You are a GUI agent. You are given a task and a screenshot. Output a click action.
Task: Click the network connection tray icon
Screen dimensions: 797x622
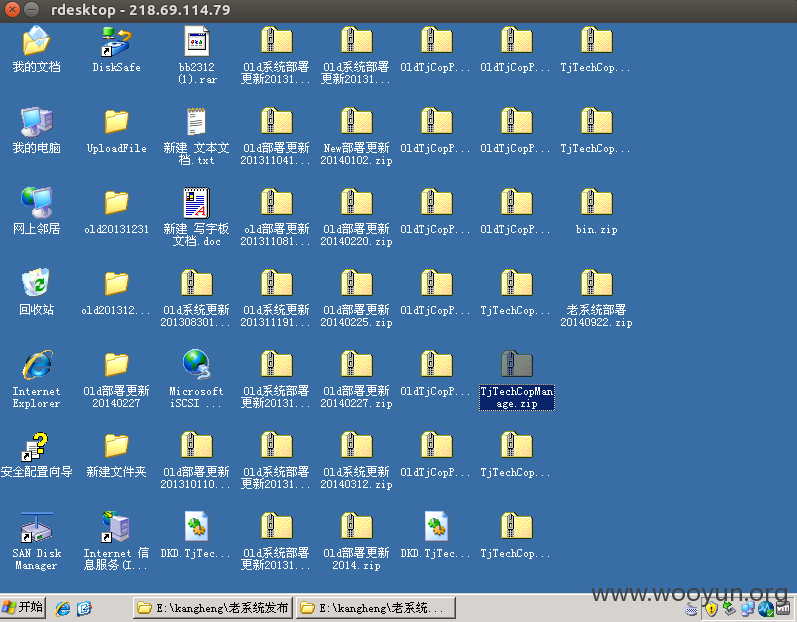tap(748, 608)
